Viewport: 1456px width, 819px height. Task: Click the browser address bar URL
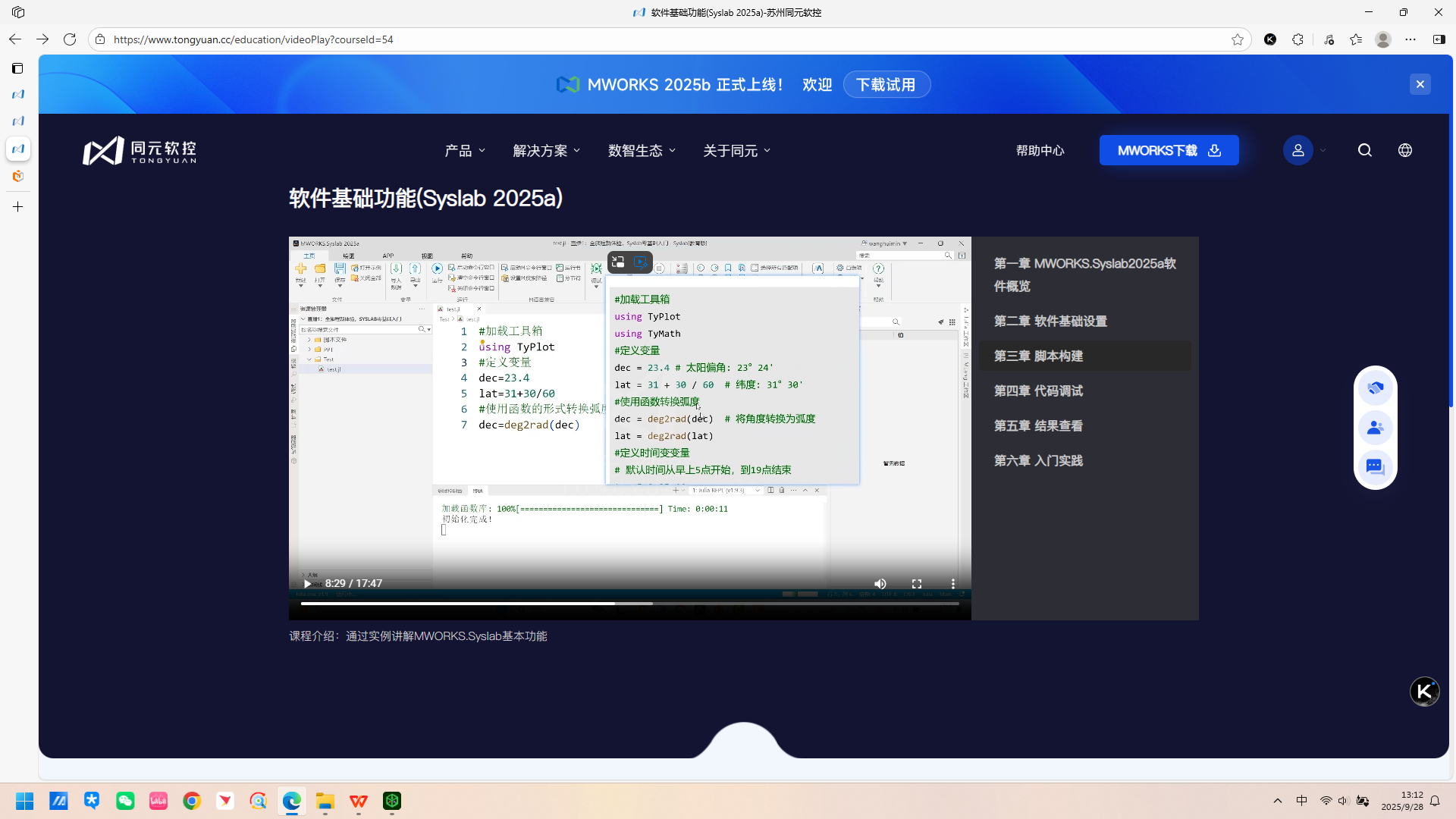(x=253, y=39)
